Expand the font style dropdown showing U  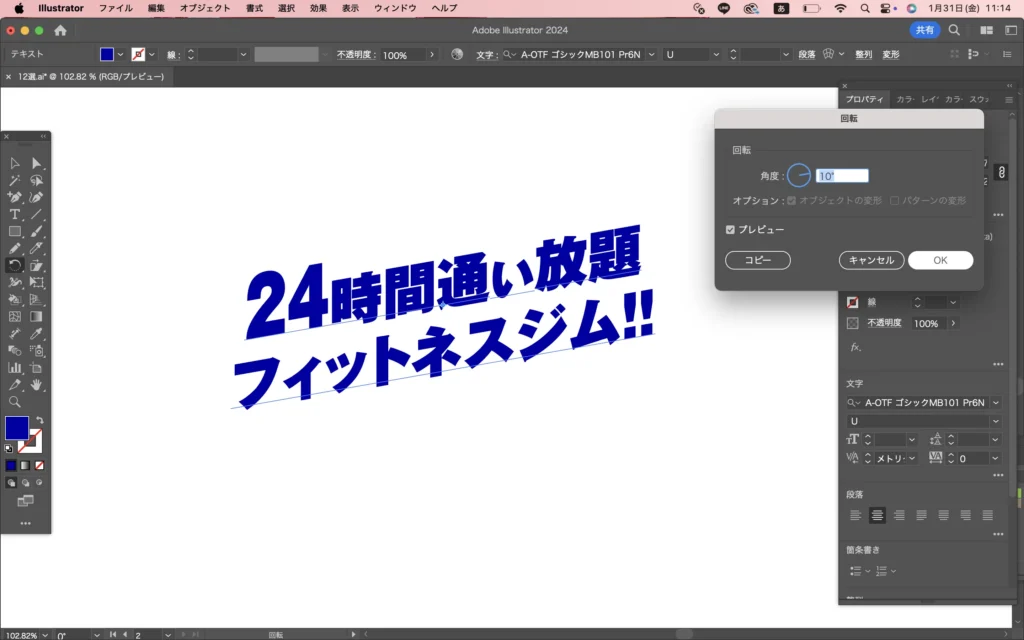[994, 421]
